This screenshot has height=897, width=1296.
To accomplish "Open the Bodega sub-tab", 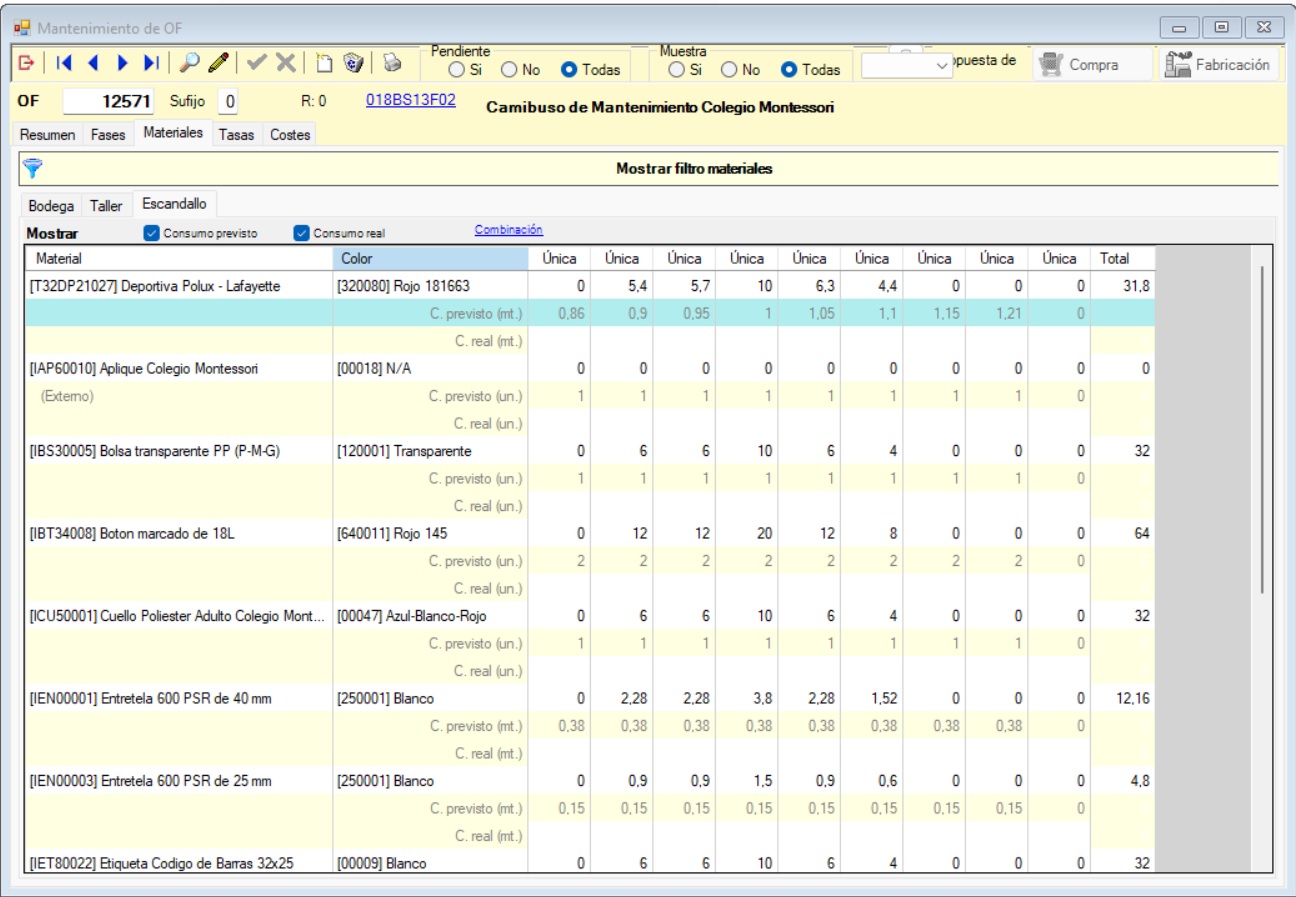I will coord(51,206).
